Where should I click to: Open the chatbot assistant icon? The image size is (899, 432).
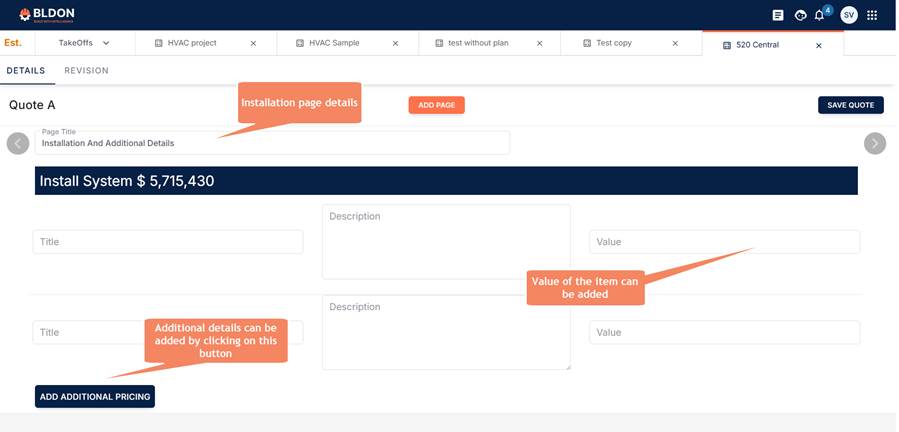click(800, 15)
